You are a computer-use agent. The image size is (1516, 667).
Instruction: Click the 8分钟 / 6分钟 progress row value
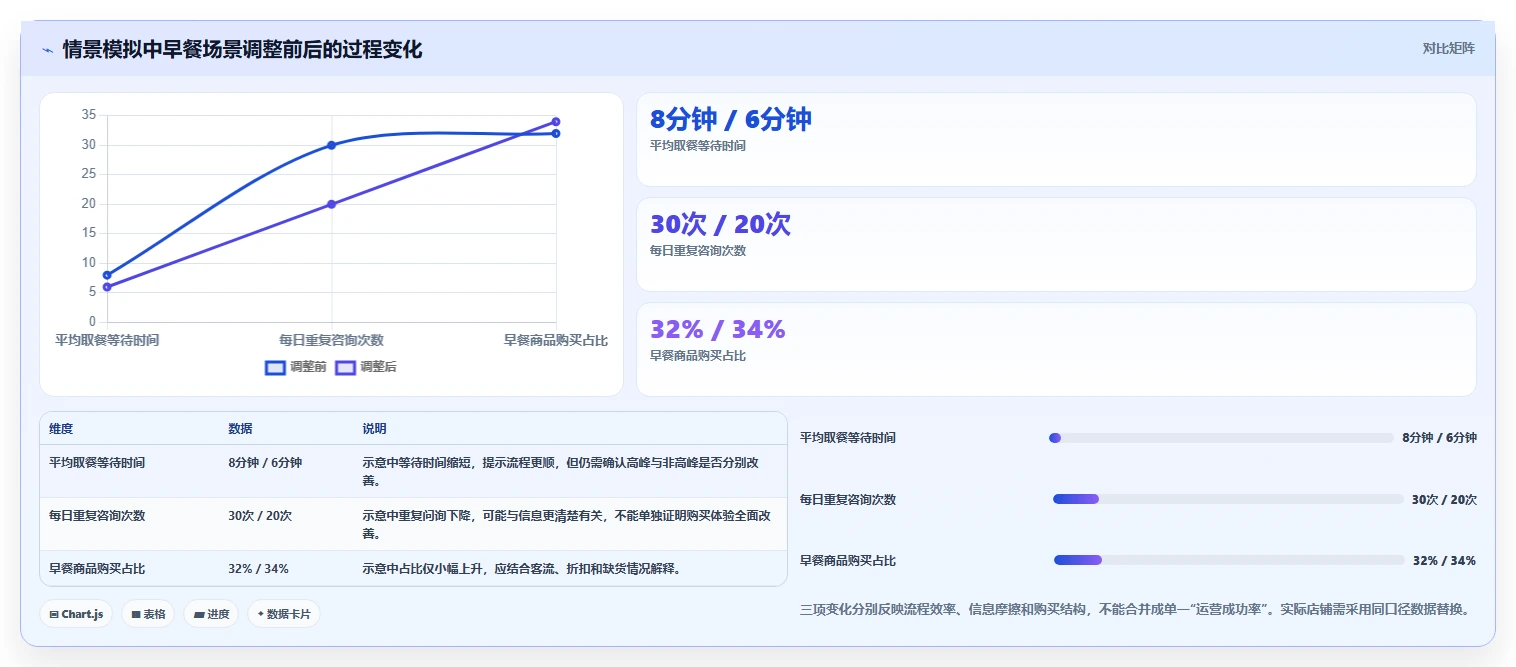pos(1439,438)
